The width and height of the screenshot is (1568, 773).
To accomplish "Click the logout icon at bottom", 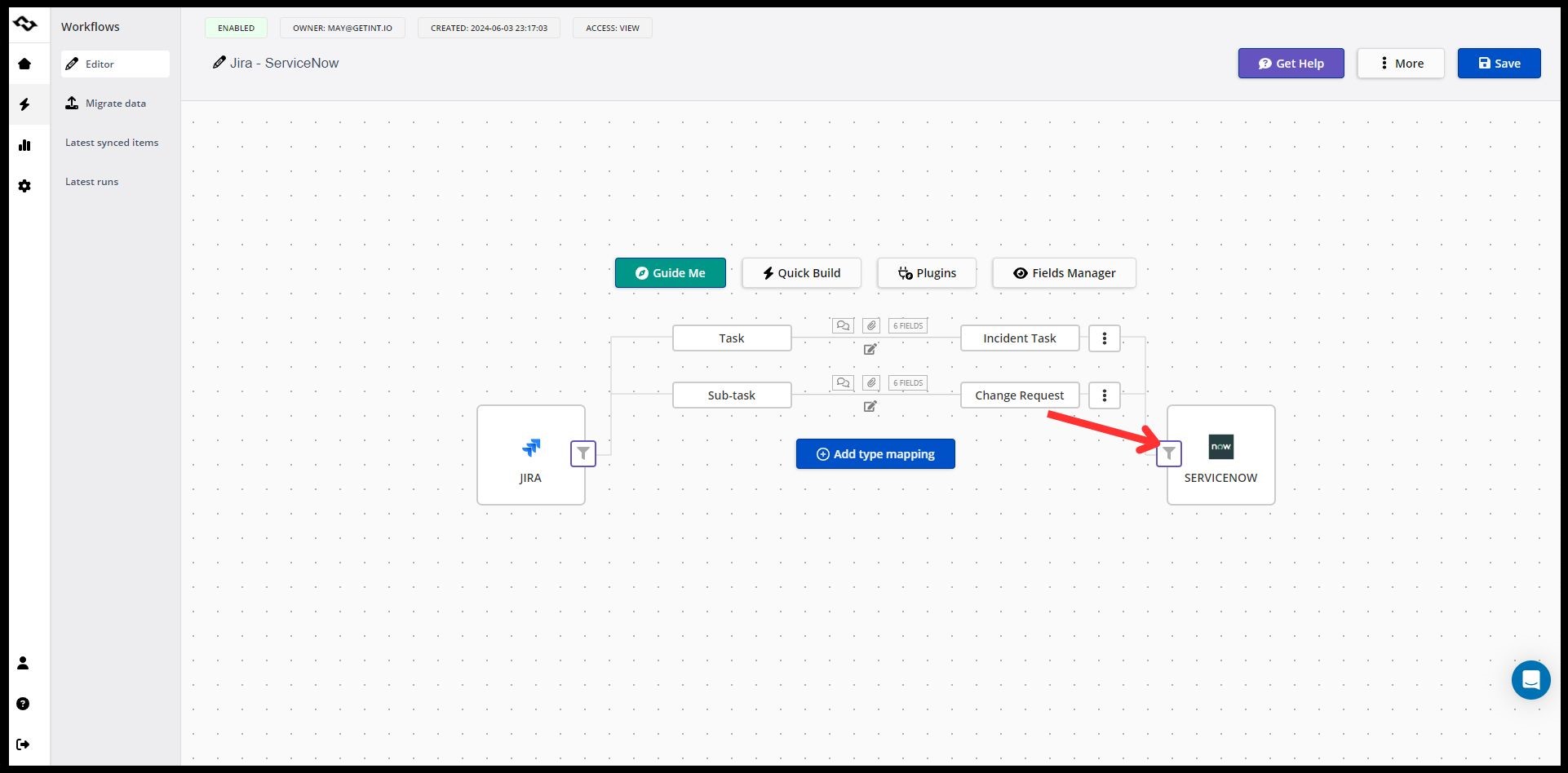I will point(23,744).
